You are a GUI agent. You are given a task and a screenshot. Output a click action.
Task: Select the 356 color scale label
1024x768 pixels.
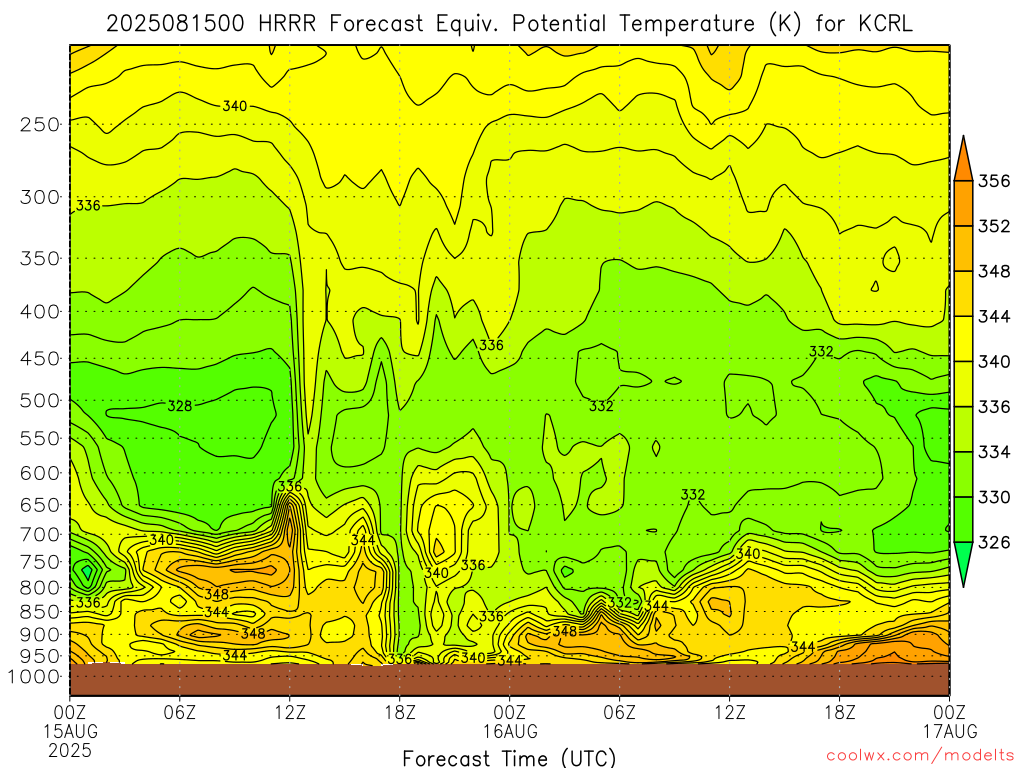995,181
